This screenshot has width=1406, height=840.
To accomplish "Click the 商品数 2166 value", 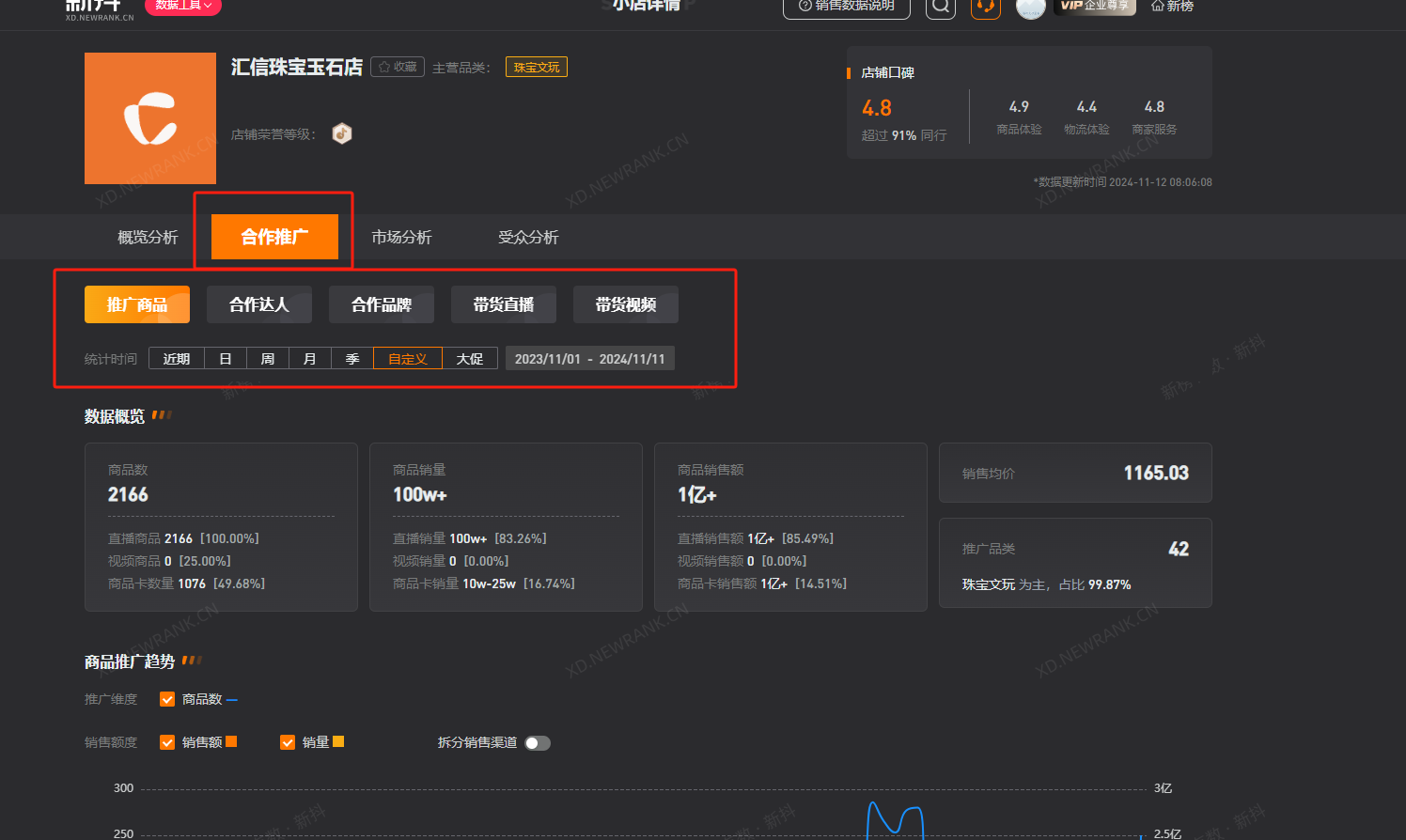I will 128,494.
